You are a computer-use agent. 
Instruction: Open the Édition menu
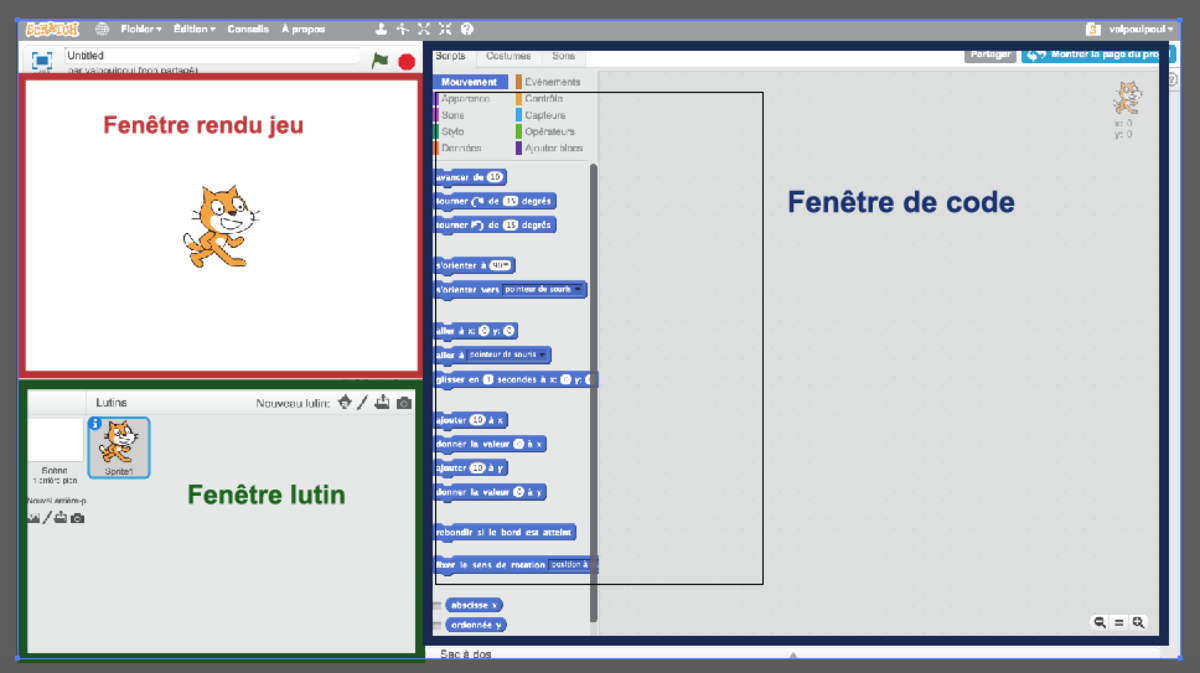pos(191,28)
